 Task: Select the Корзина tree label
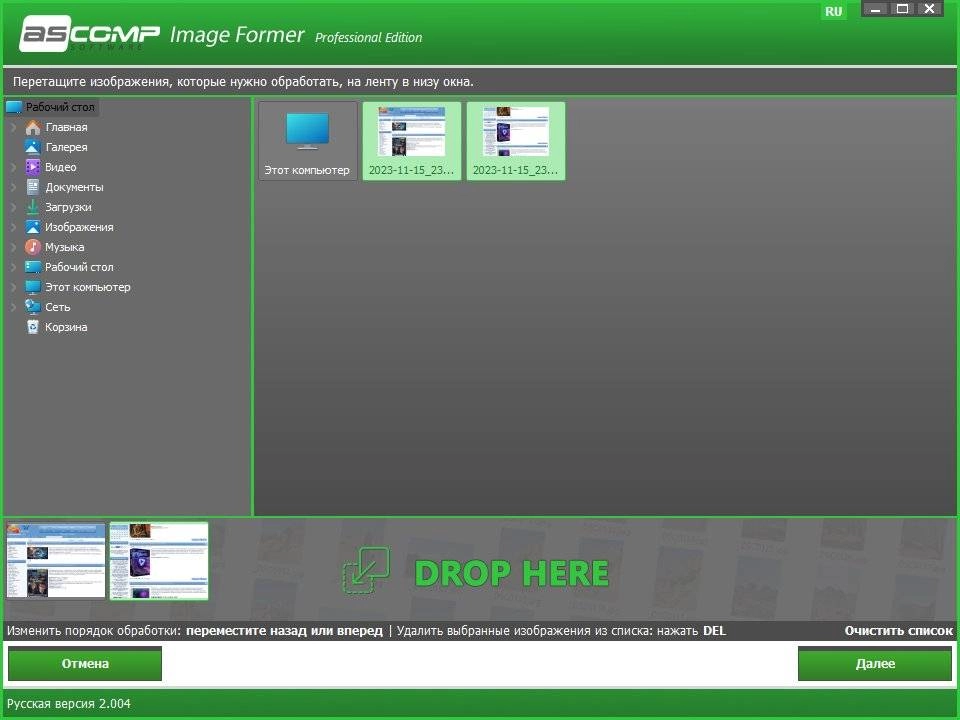(66, 327)
